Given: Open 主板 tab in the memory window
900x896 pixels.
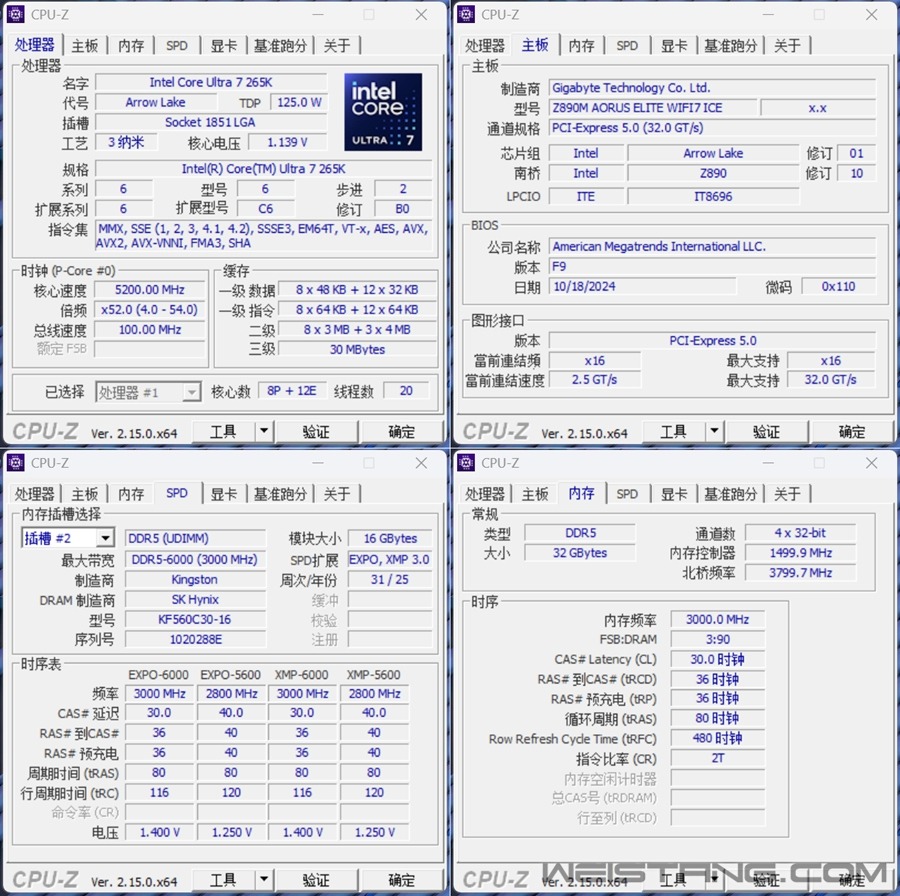Looking at the screenshot, I should tap(535, 494).
